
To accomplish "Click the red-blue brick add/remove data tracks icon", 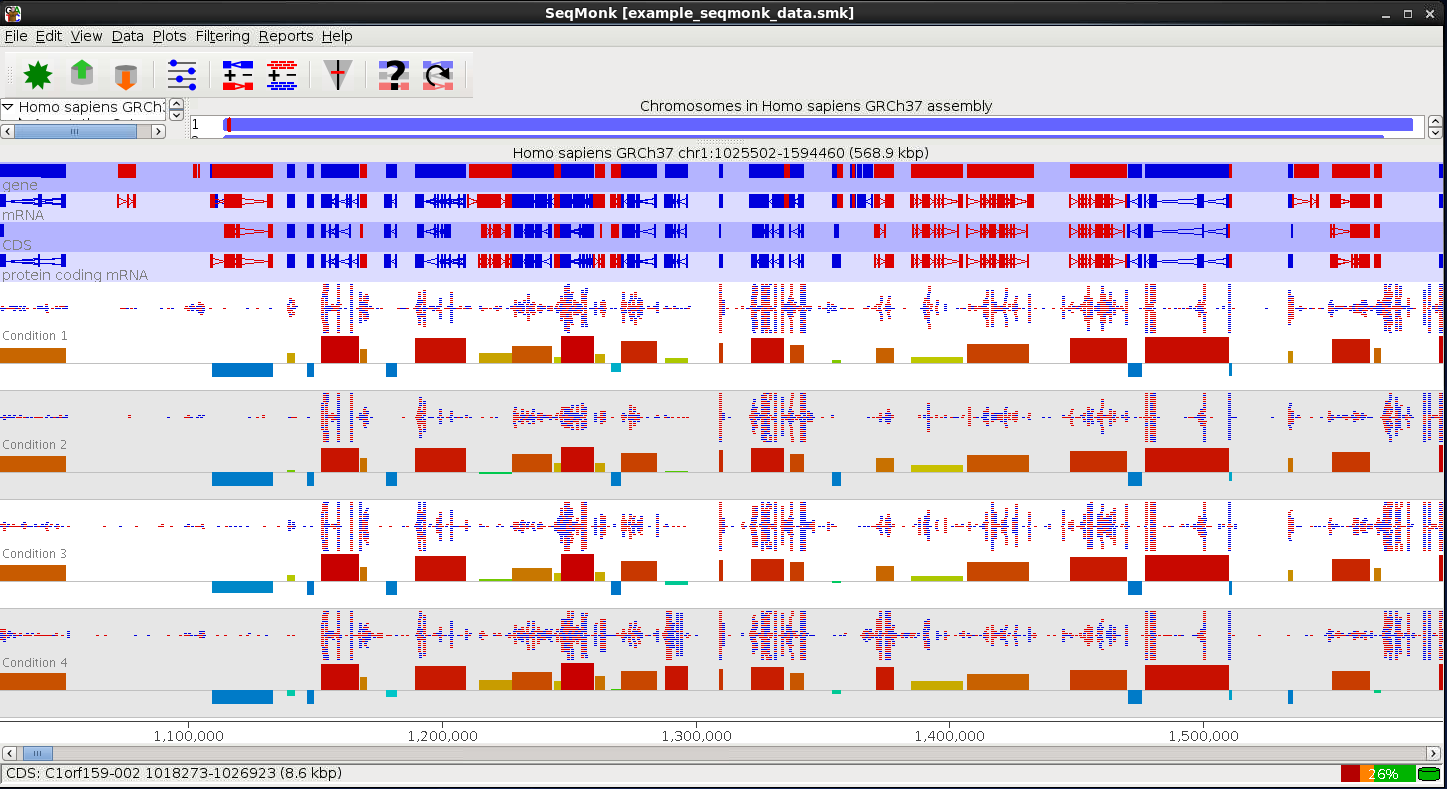I will point(282,75).
